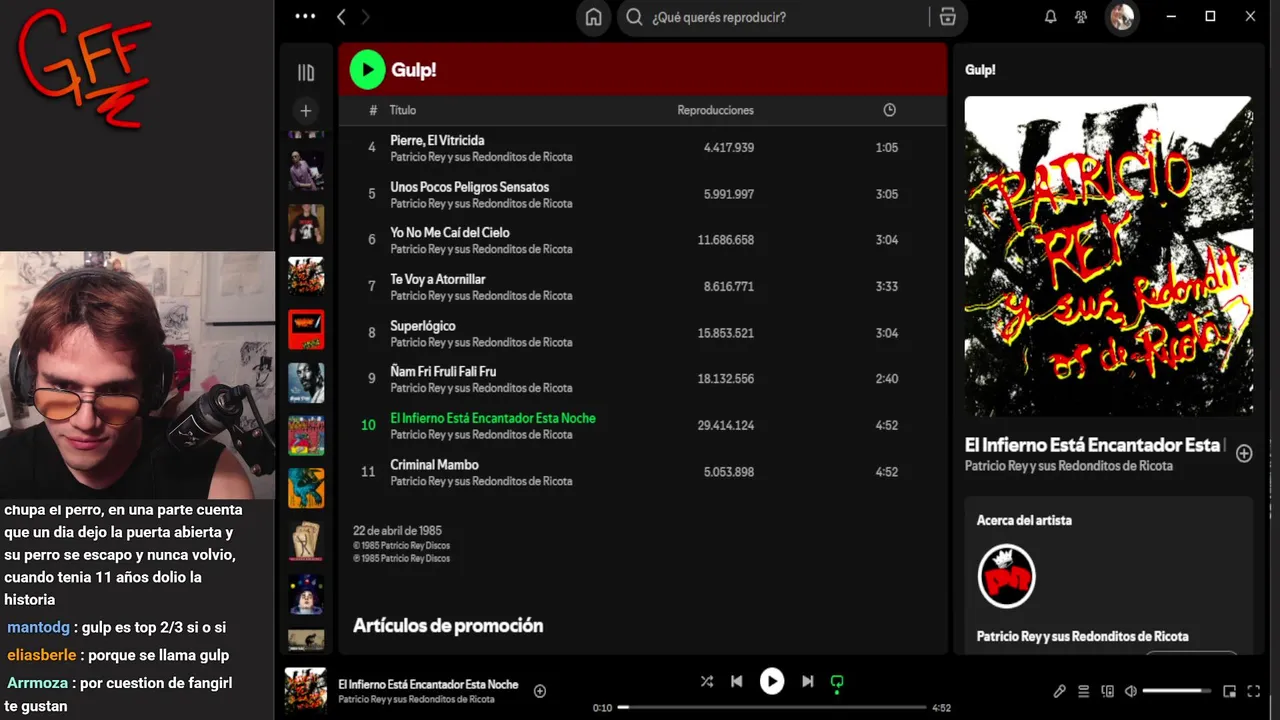Seek in the playback progress bar
This screenshot has height=720, width=1280.
[771, 708]
